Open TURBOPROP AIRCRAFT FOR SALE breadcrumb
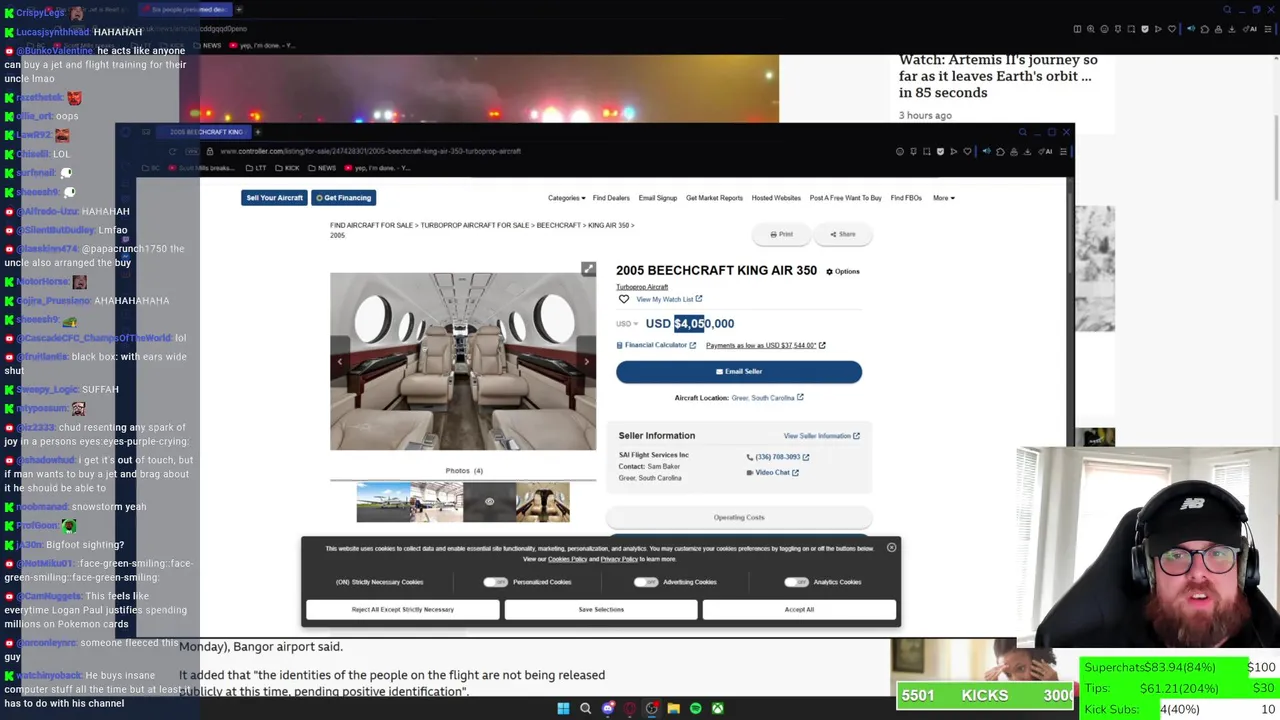This screenshot has height=720, width=1280. point(474,226)
